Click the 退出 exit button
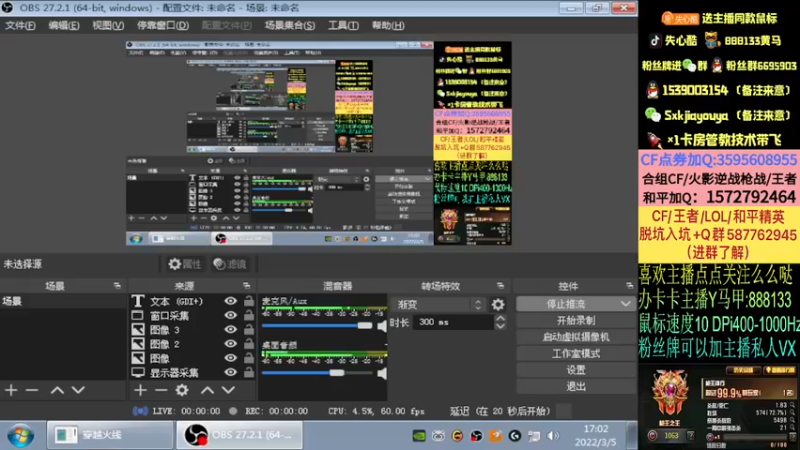Image resolution: width=800 pixels, height=450 pixels. [x=576, y=386]
